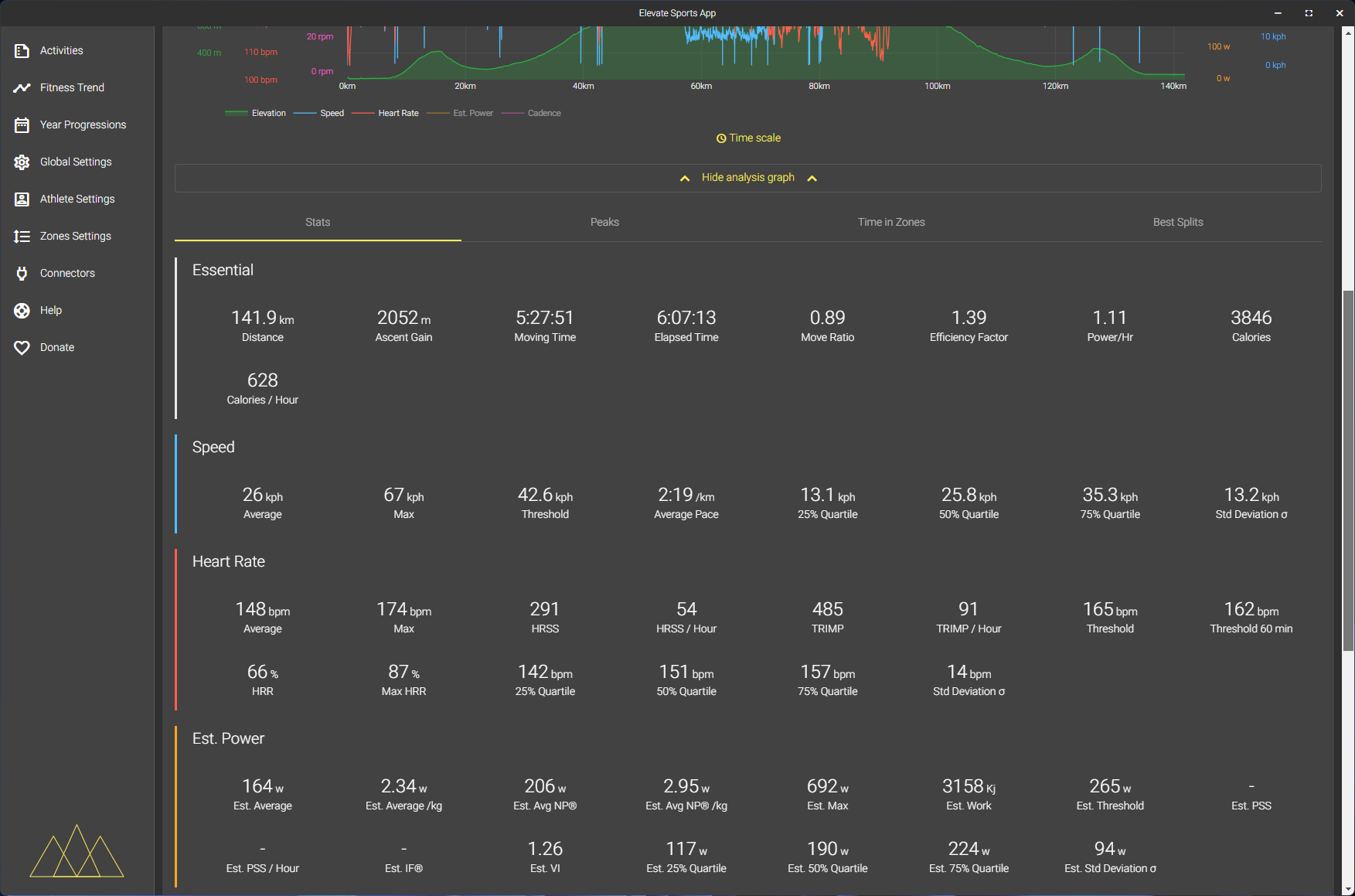Open Year Progressions
Screen dimensions: 1355x896
83,124
